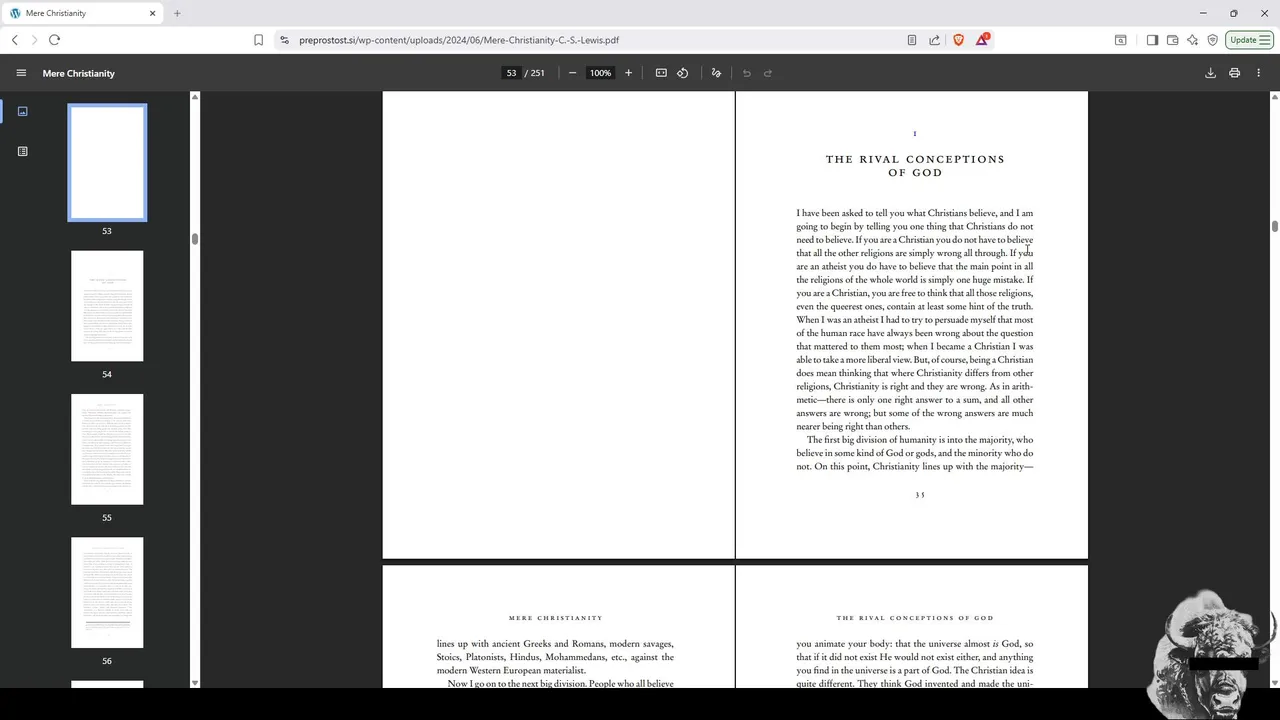Open Brave VPN shield icon
The width and height of the screenshot is (1280, 720).
(x=1212, y=40)
